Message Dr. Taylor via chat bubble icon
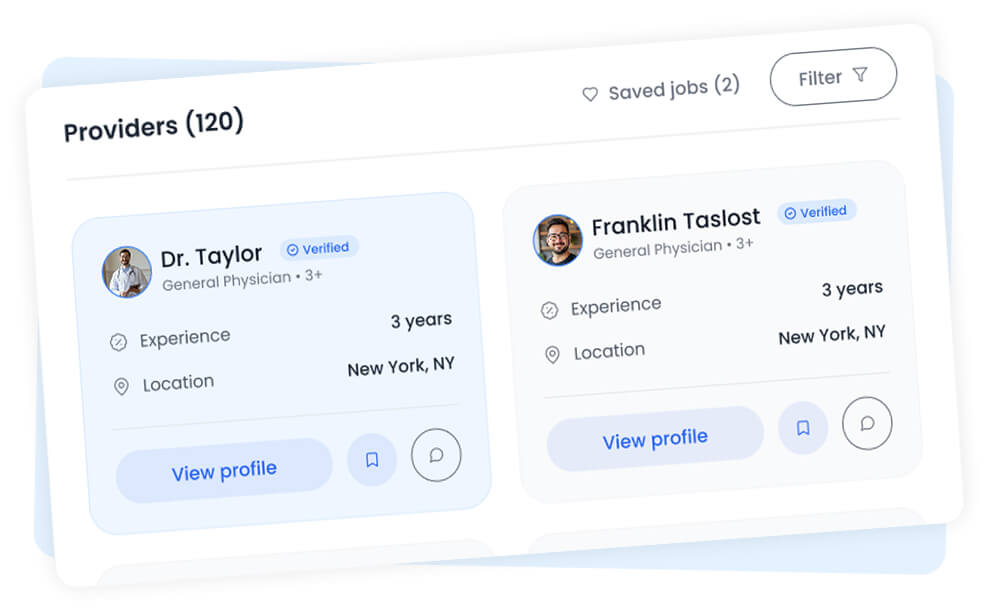Screen dimensions: 989x612 436,455
